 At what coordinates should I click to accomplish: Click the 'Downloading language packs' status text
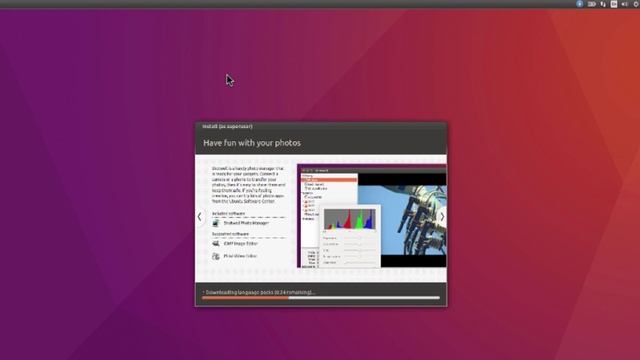pos(260,292)
